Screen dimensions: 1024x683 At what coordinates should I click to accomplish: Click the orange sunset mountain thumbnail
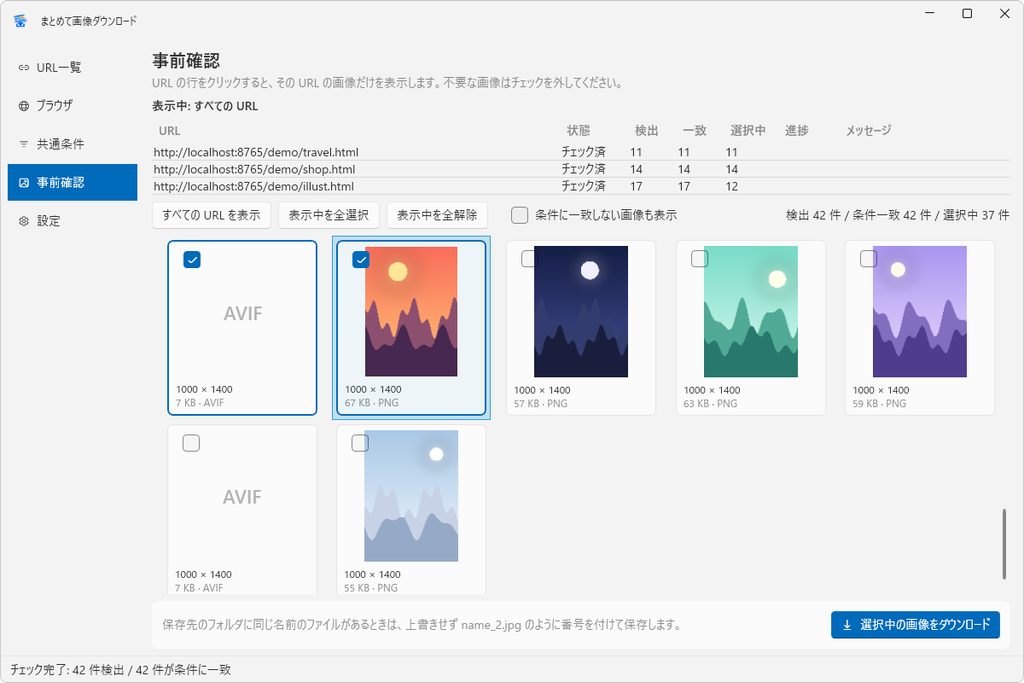click(x=411, y=311)
